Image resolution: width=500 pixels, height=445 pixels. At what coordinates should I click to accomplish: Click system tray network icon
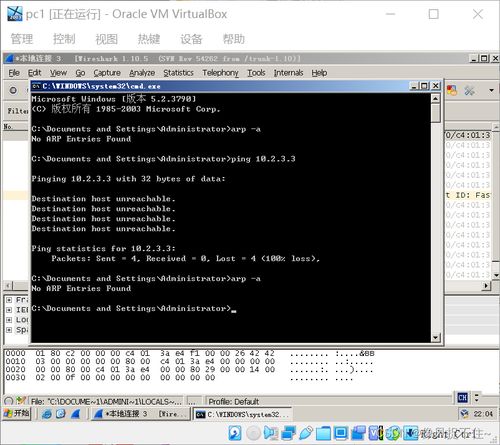pyautogui.click(x=464, y=414)
